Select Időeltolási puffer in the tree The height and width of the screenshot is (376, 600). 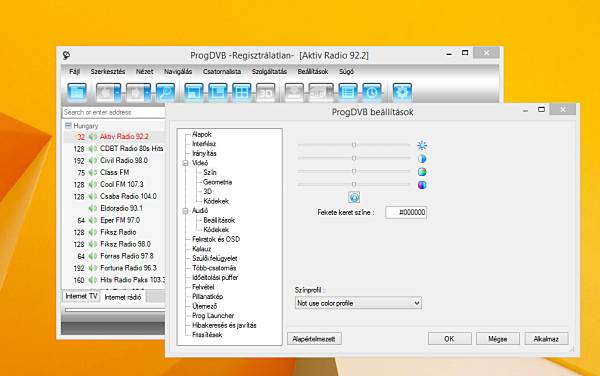point(215,278)
